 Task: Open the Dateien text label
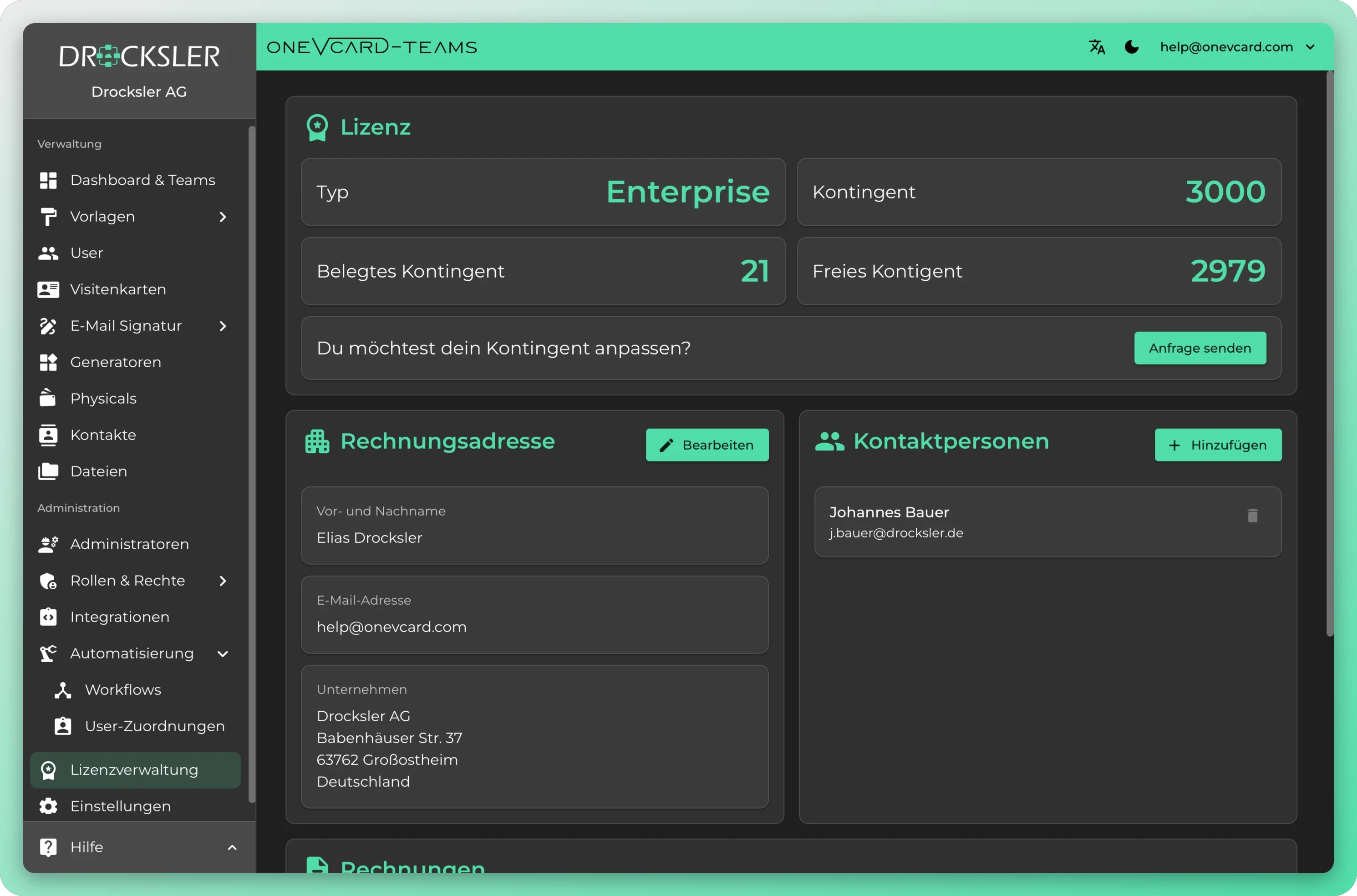(x=99, y=471)
